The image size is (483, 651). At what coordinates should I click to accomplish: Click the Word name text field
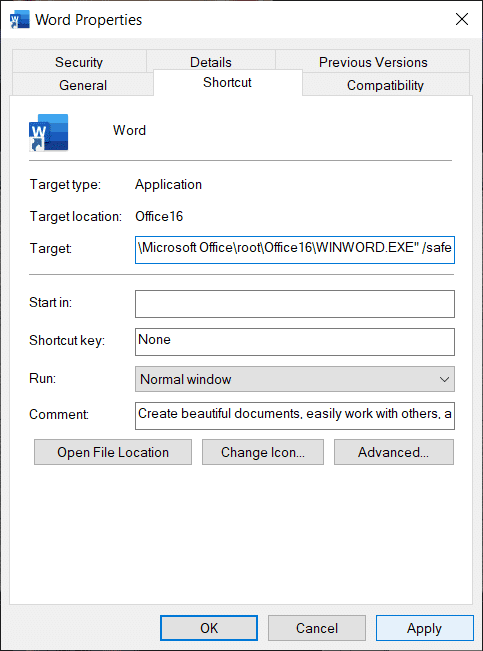129,130
